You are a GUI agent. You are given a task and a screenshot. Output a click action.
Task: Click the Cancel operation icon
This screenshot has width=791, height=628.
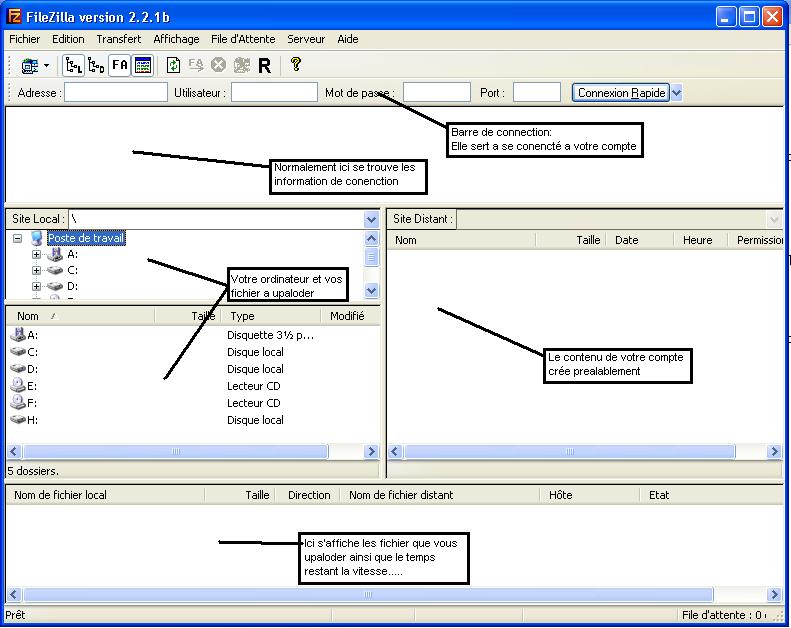click(x=218, y=66)
